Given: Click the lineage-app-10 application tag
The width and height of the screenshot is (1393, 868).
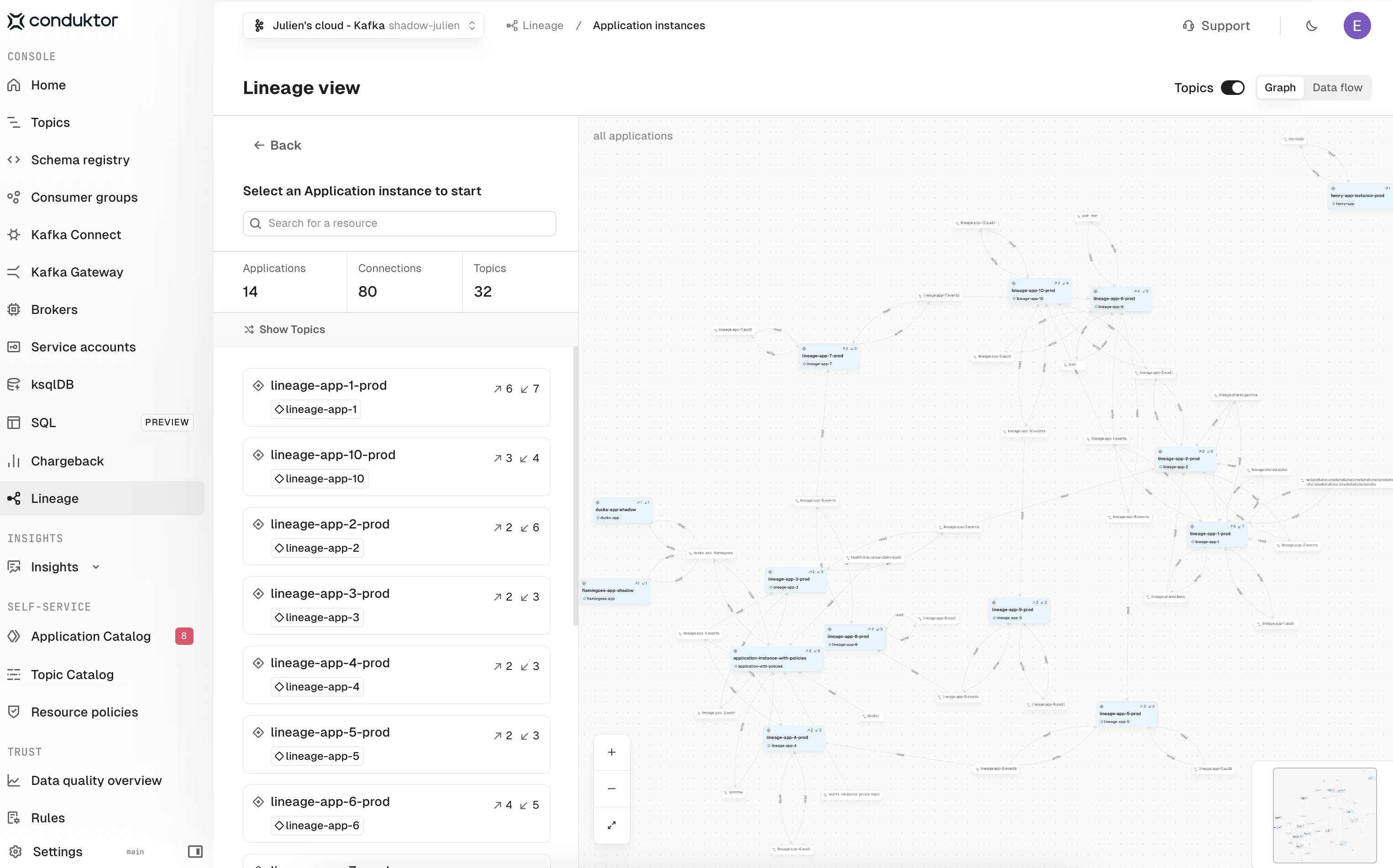Looking at the screenshot, I should point(319,479).
